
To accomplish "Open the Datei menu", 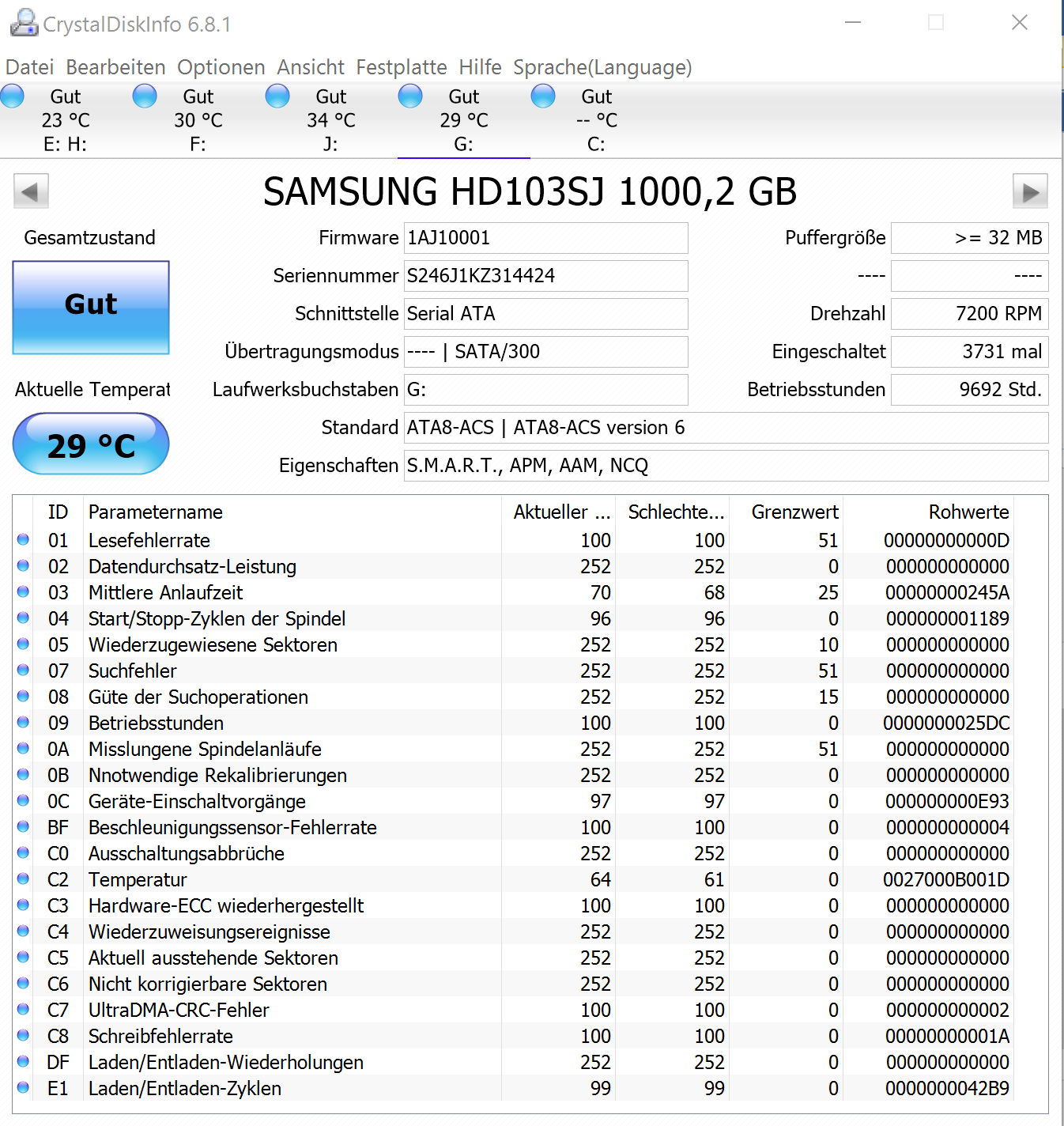I will tap(30, 67).
